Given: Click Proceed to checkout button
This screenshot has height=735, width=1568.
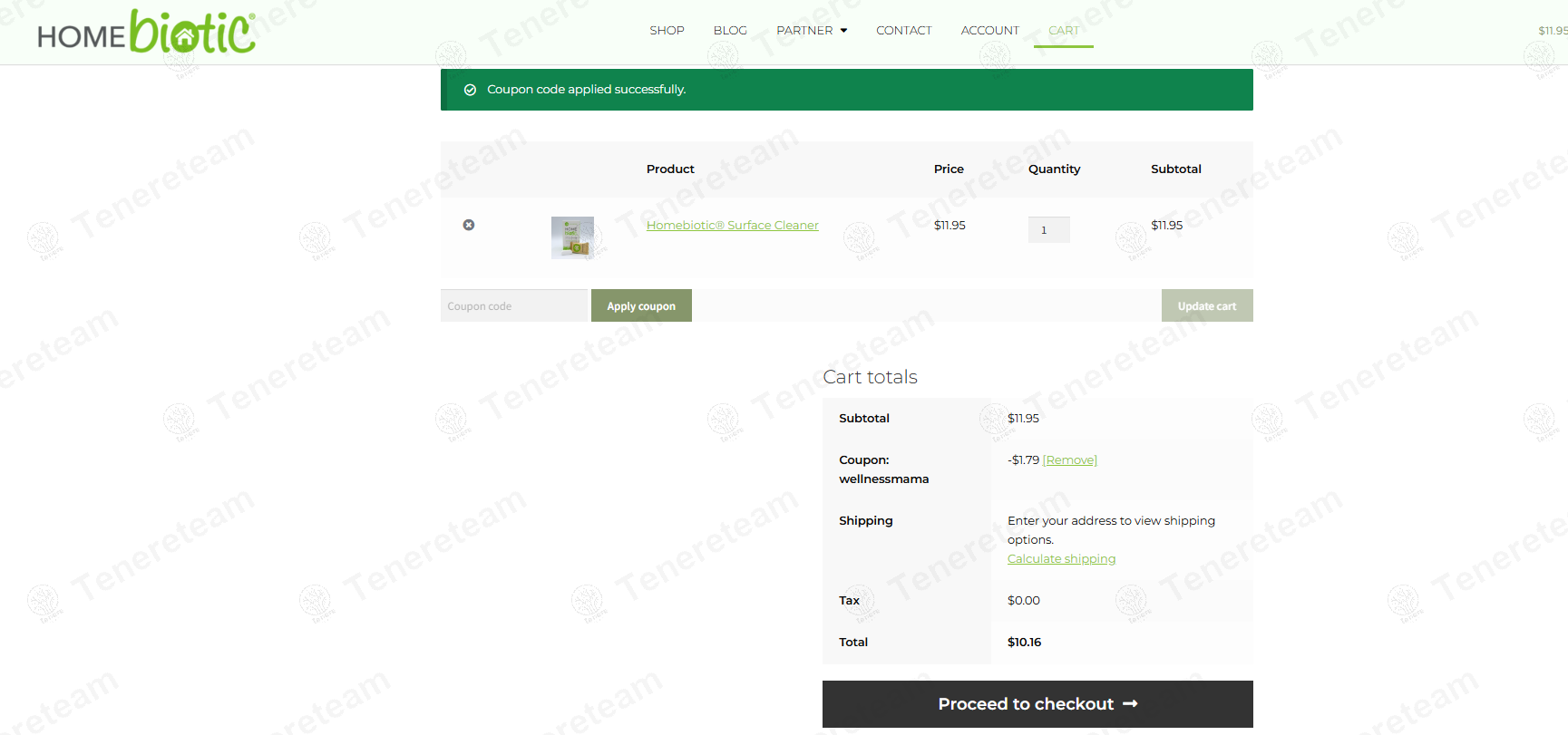Looking at the screenshot, I should [1037, 704].
